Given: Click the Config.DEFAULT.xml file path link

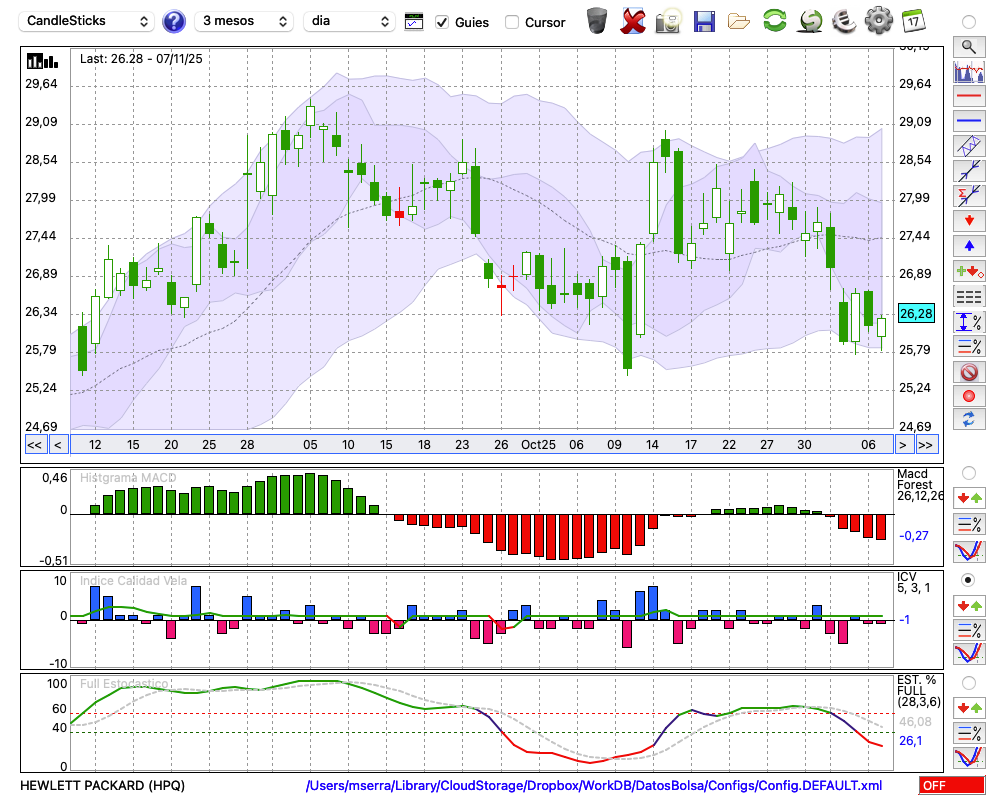Looking at the screenshot, I should [x=594, y=786].
